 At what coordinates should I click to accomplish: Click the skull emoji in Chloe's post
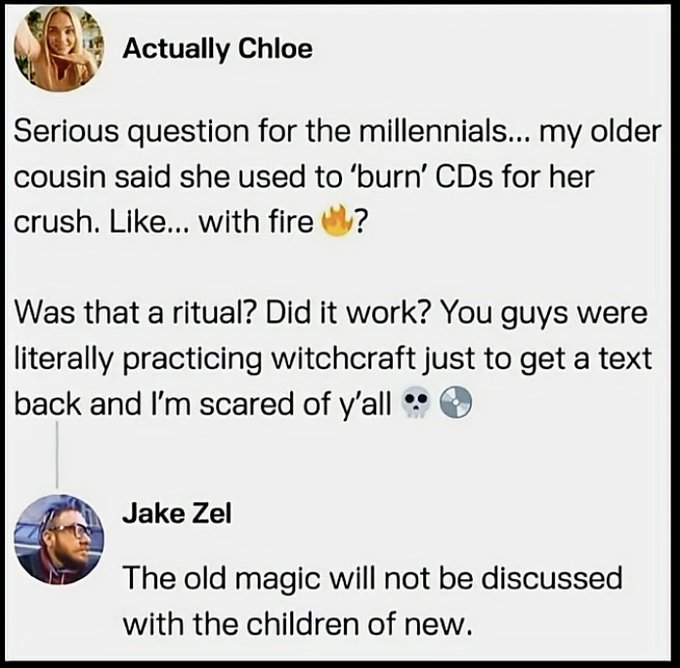(x=410, y=405)
